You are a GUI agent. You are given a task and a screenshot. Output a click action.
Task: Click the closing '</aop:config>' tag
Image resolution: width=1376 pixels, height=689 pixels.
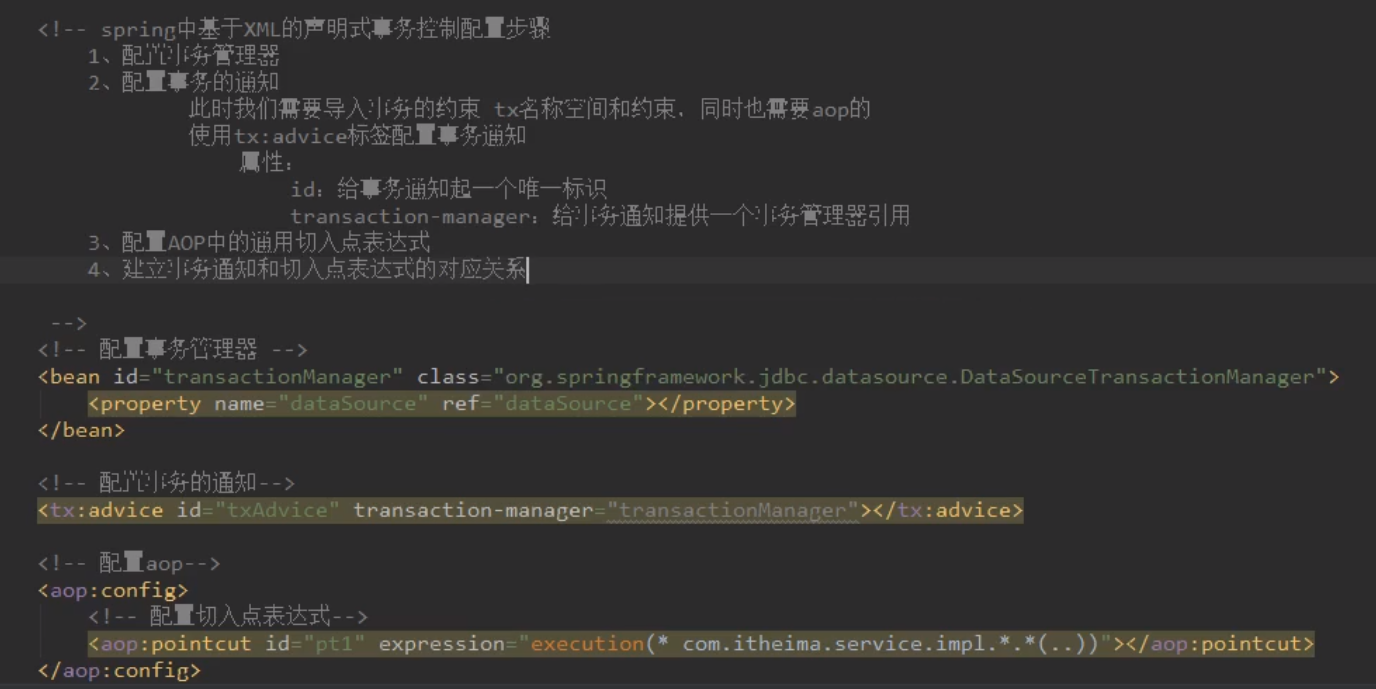[120, 670]
